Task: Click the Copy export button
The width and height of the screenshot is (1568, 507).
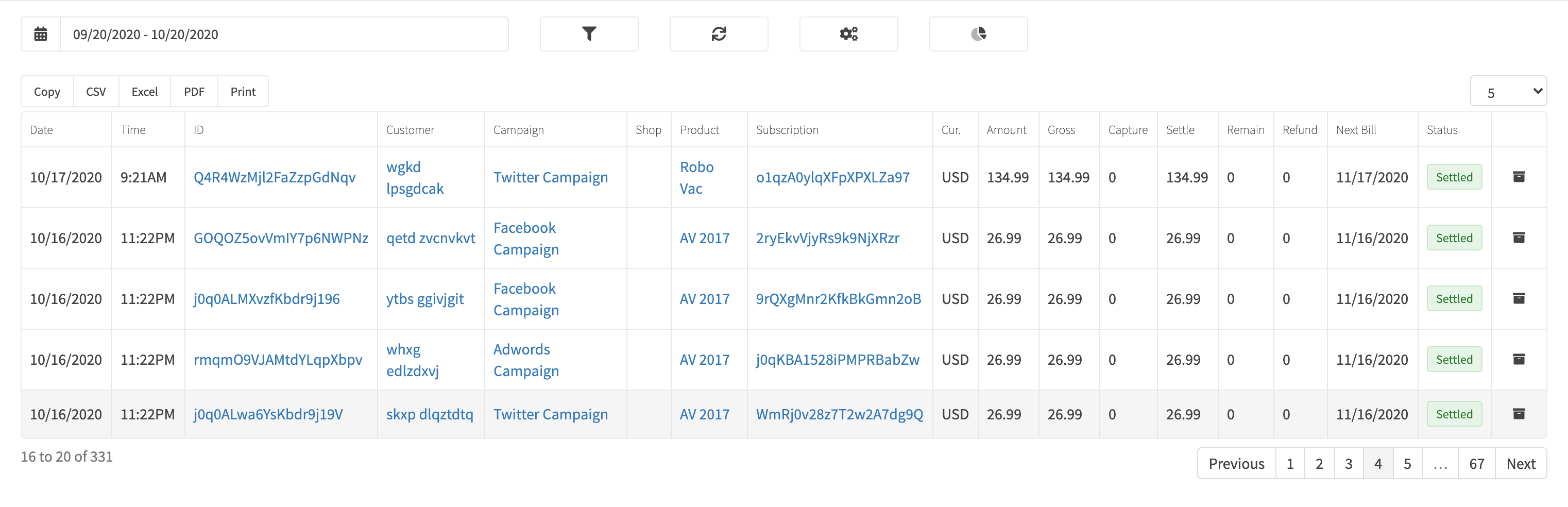Action: [47, 91]
